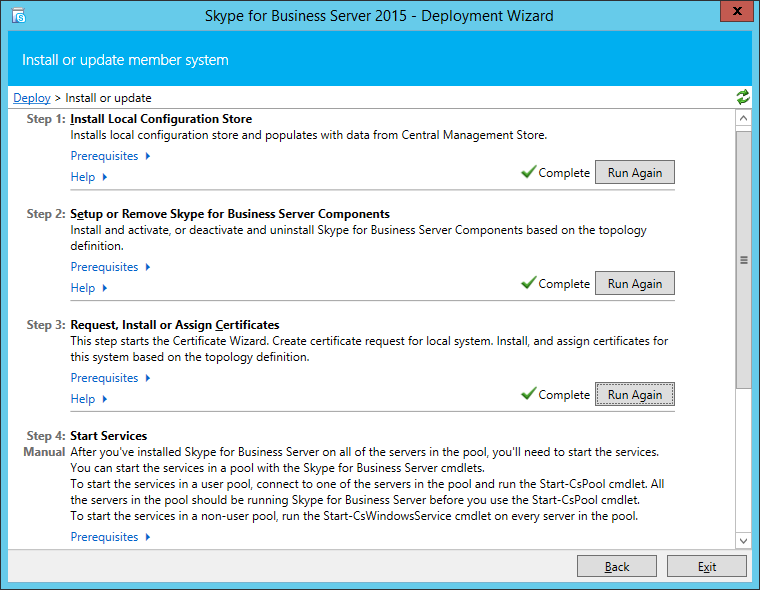Click 'Request, Install or Assign Certificates' heading

point(175,325)
